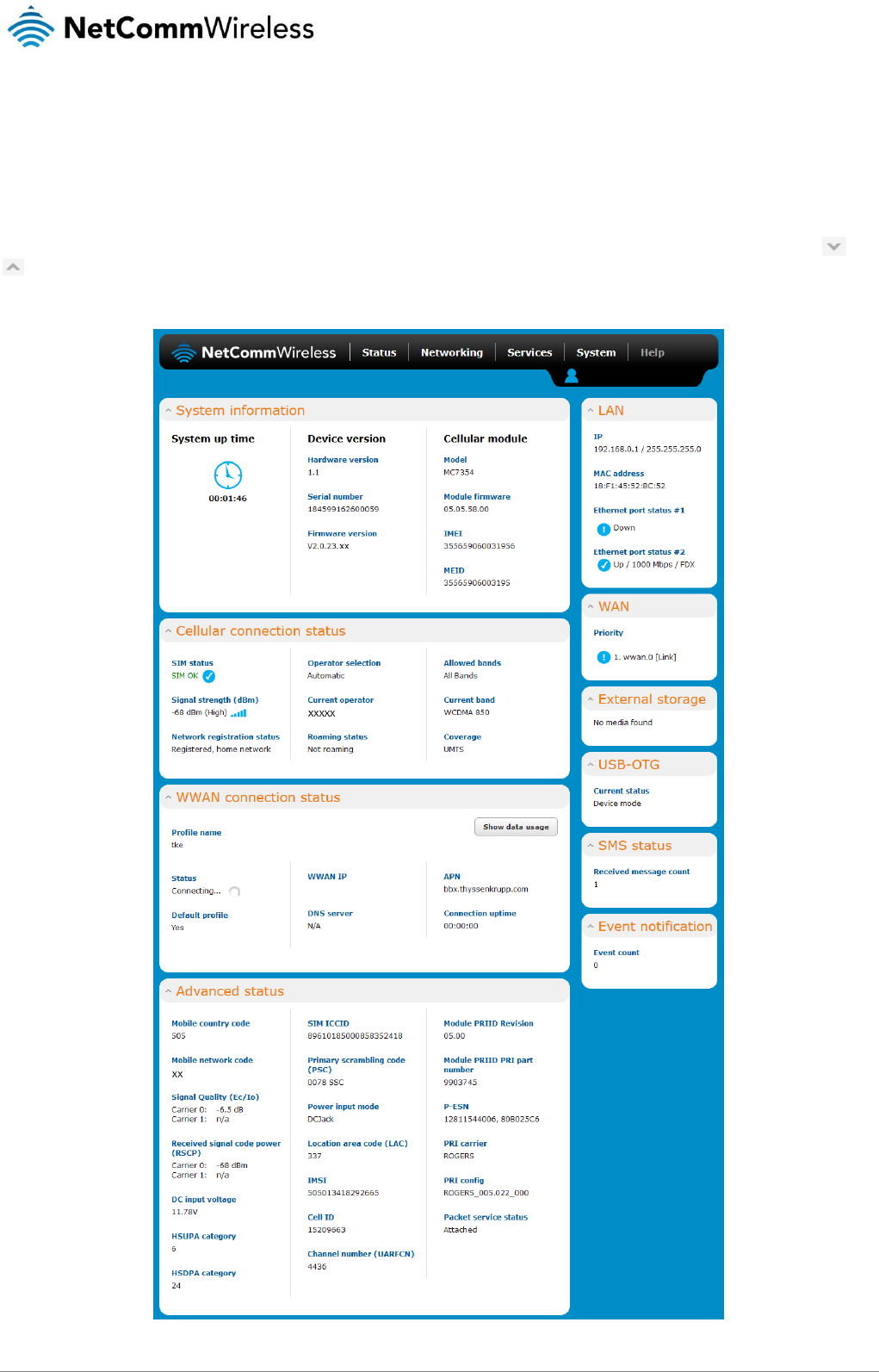Image resolution: width=879 pixels, height=1372 pixels.
Task: Open the System menu
Action: 596,352
